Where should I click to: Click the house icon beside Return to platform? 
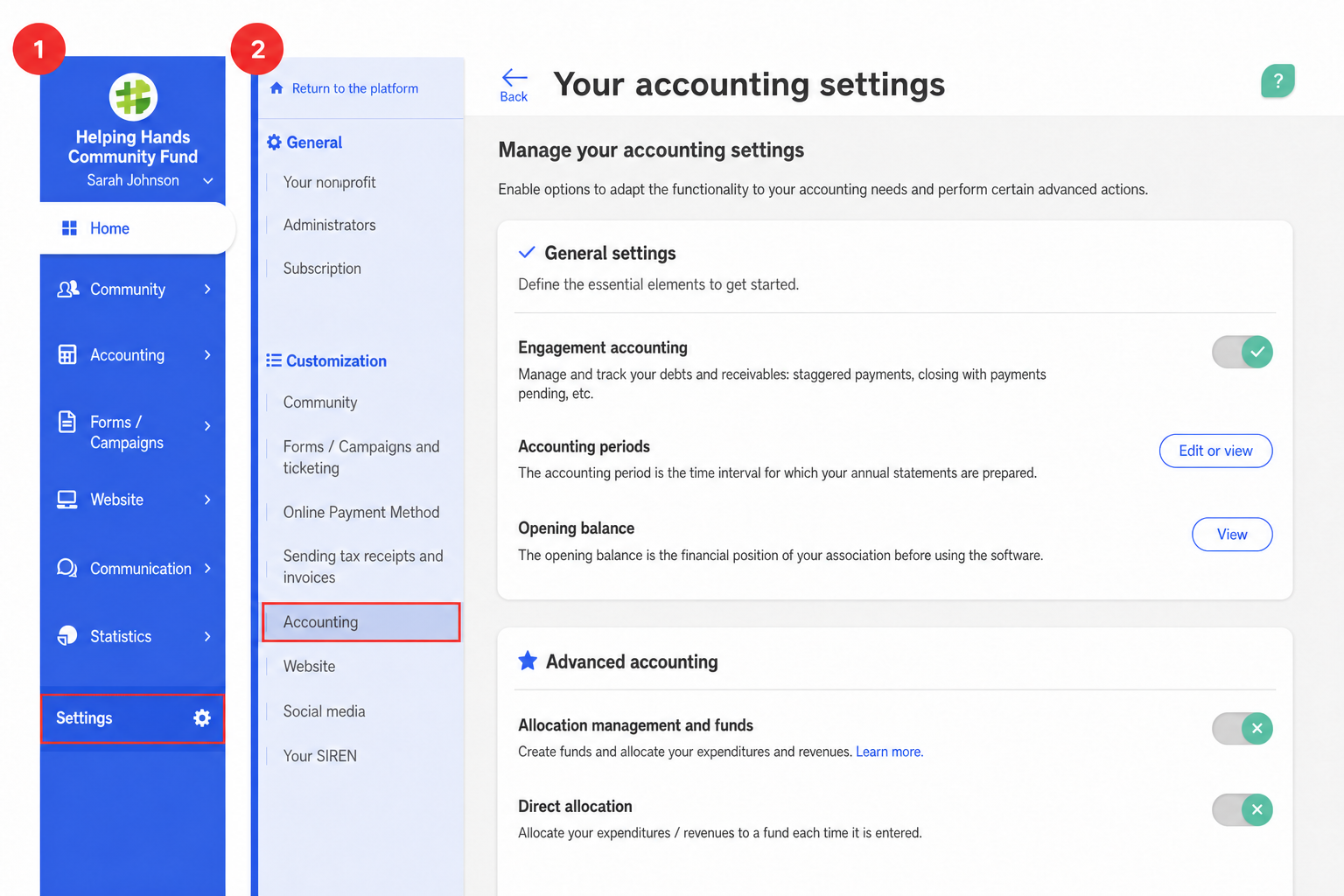(x=276, y=88)
